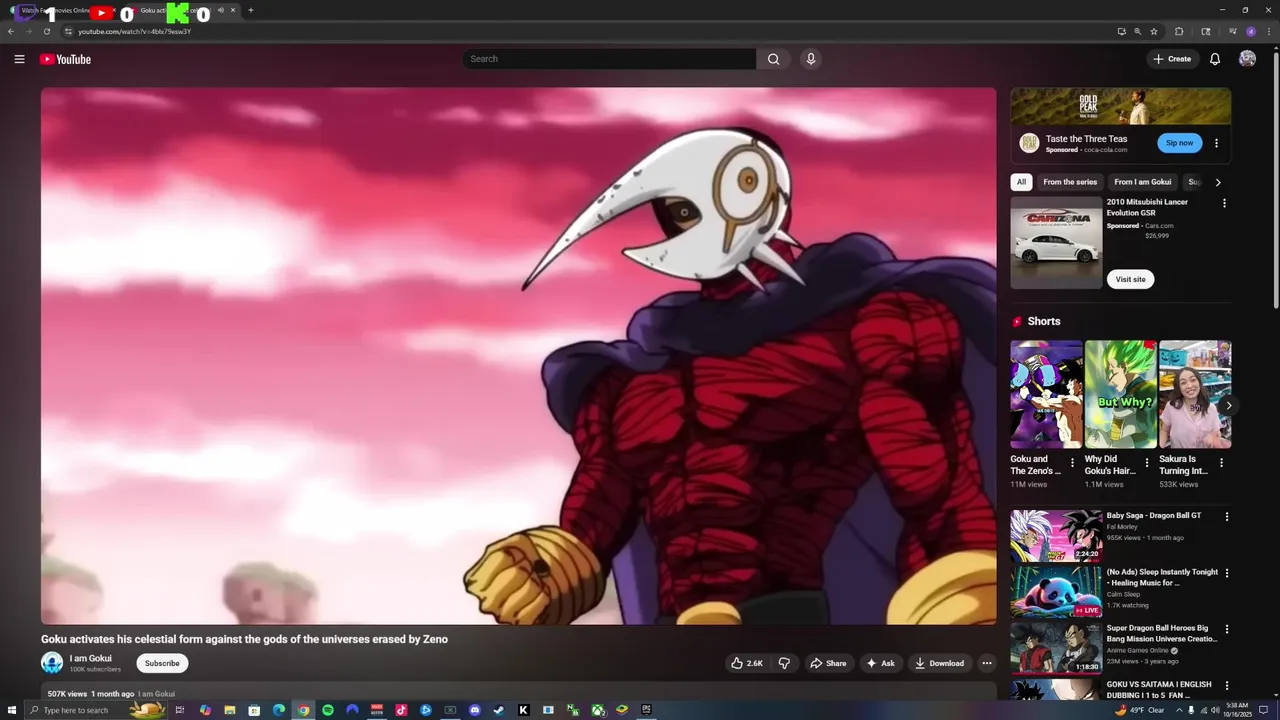Image resolution: width=1280 pixels, height=720 pixels.
Task: Open the weather widget showing 49°F Clear
Action: 1138,710
